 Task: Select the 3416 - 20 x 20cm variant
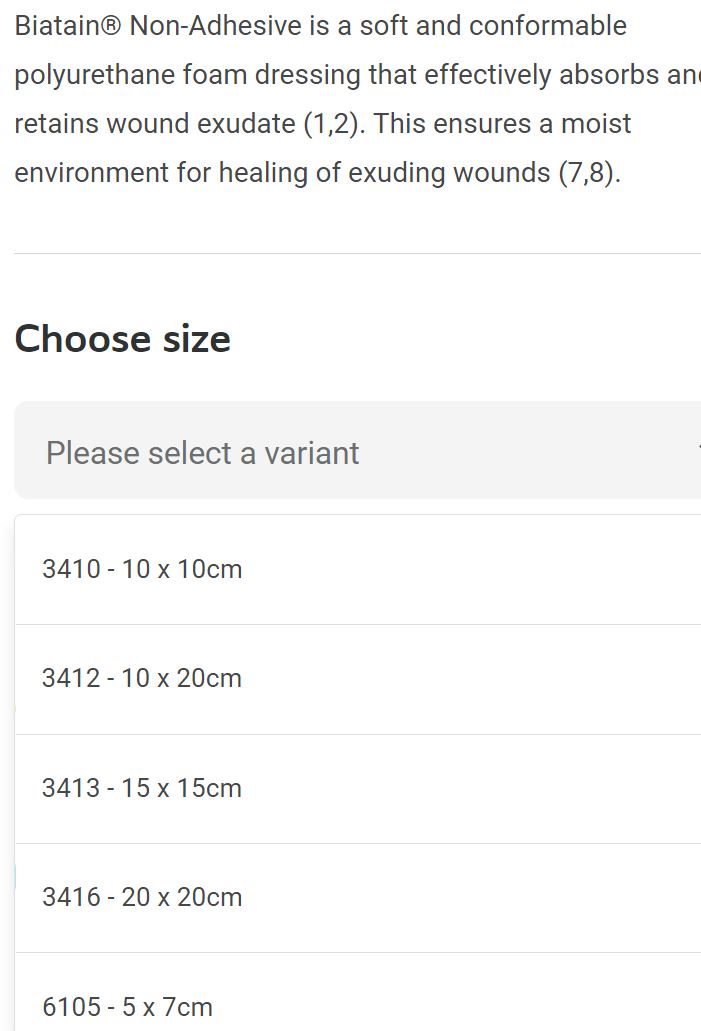click(142, 897)
